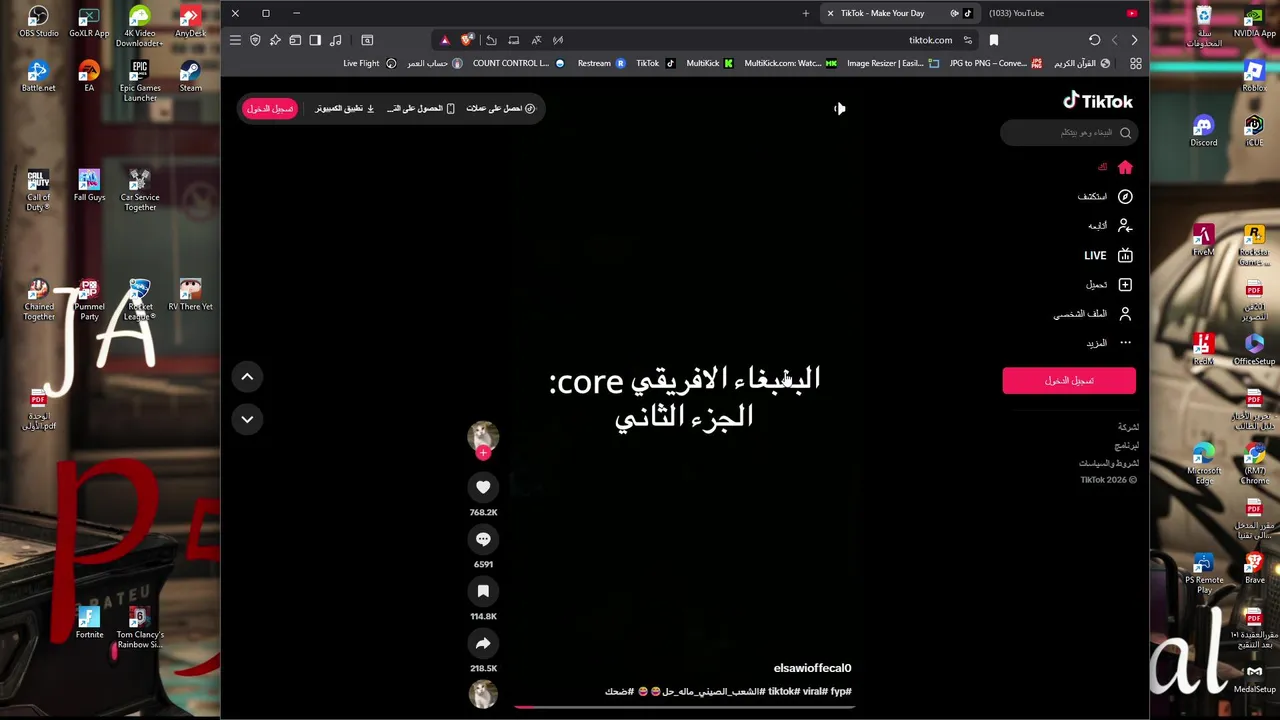Mute the TikTok tab audio icon
Image resolution: width=1280 pixels, height=720 pixels.
pos(954,13)
